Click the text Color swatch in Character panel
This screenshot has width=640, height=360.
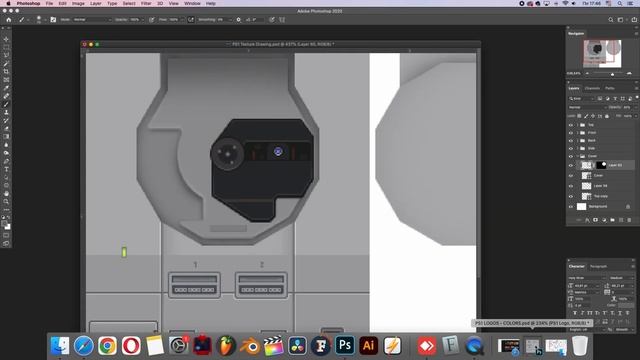click(x=626, y=305)
